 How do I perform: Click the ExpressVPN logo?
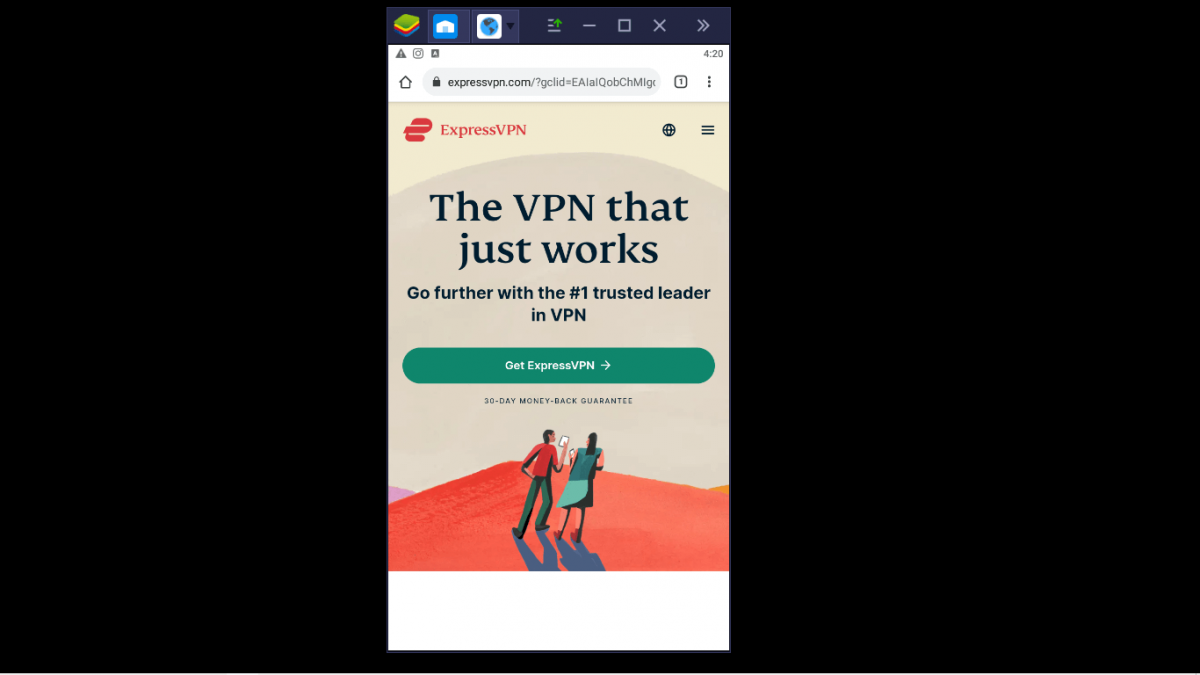coord(464,129)
